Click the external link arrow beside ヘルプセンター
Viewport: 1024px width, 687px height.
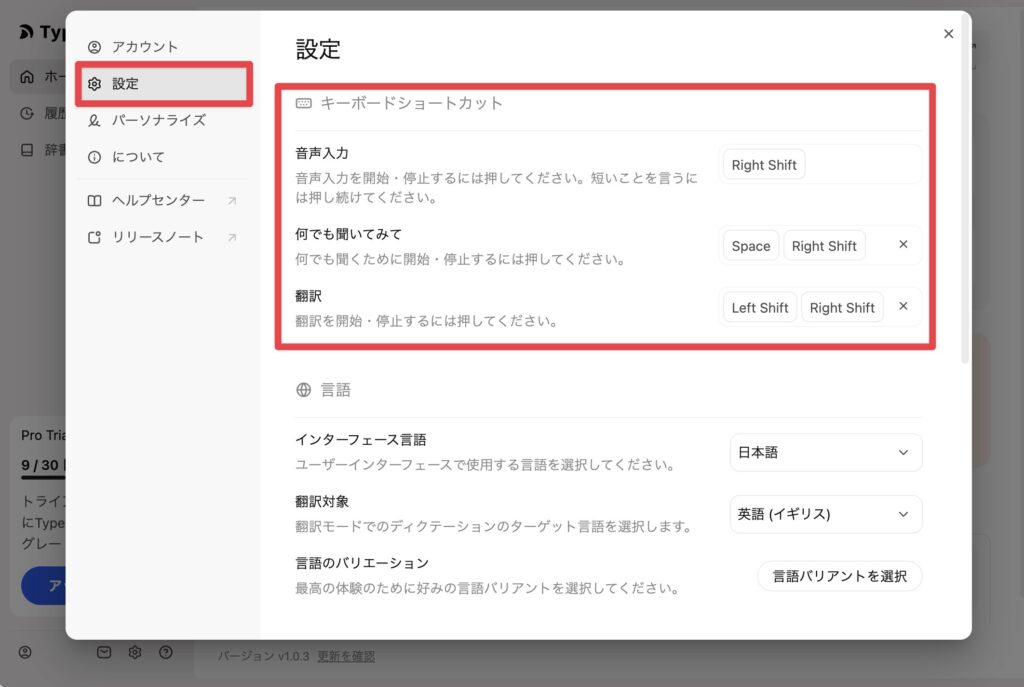click(x=232, y=201)
